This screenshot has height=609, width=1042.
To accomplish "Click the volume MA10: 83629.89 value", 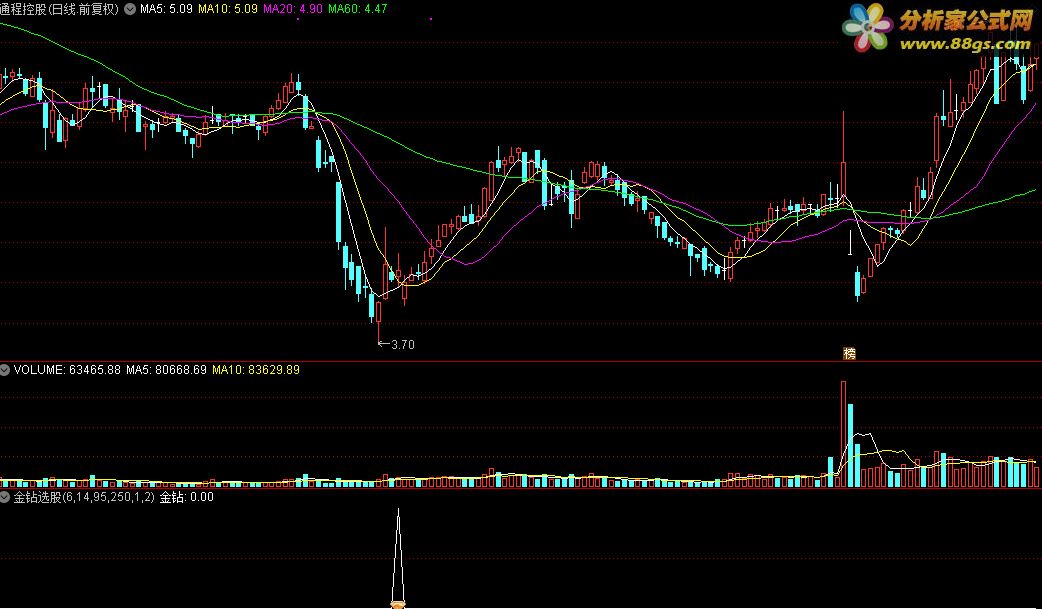I will tap(256, 370).
